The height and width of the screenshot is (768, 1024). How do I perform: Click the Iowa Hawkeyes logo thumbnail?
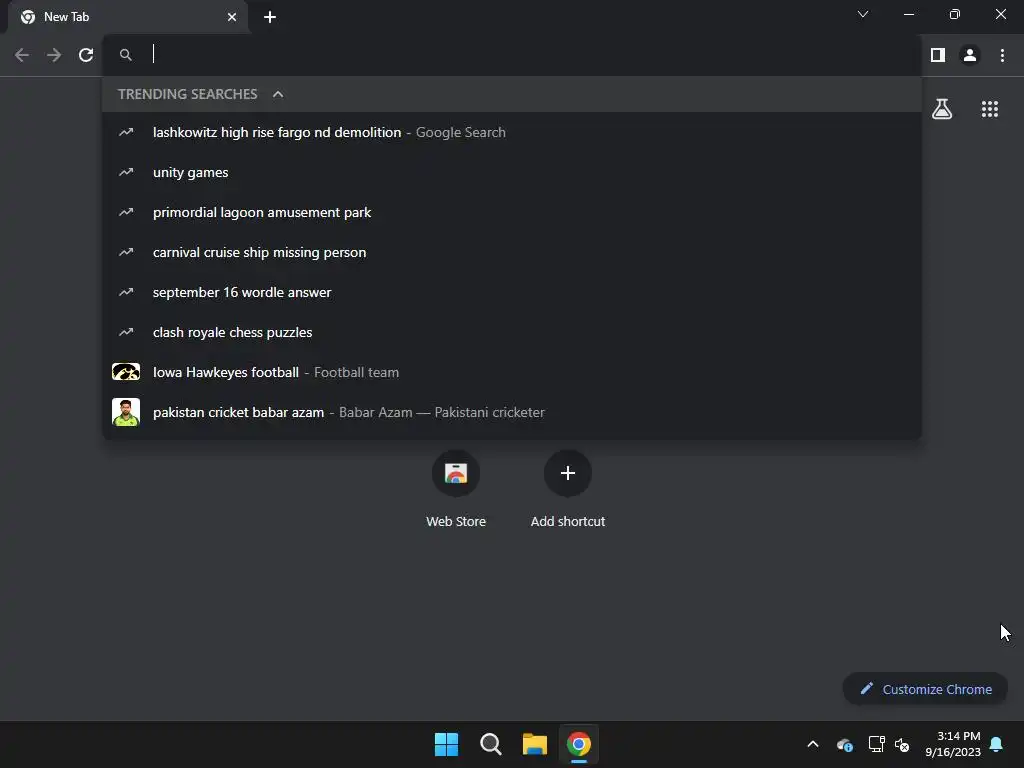coord(126,372)
